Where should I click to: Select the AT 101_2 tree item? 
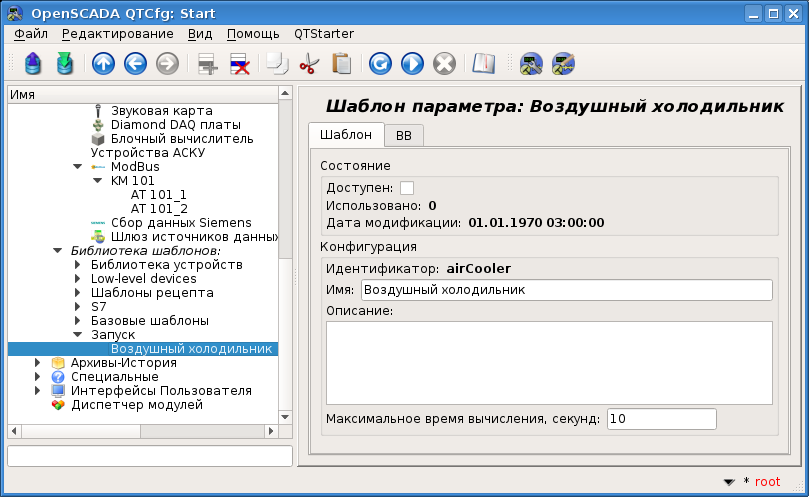tap(159, 209)
